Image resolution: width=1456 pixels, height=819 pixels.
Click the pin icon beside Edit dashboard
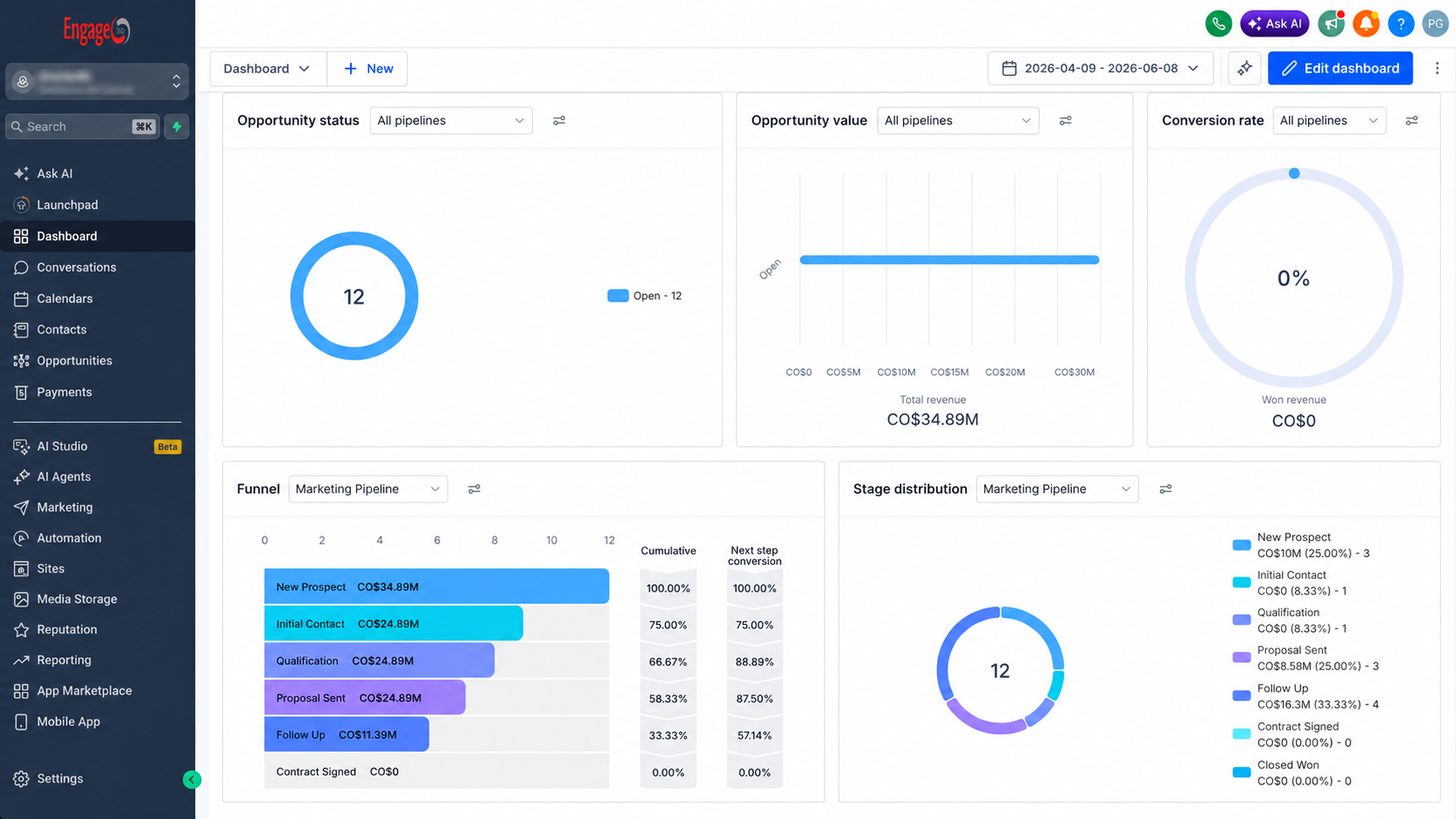[1244, 68]
